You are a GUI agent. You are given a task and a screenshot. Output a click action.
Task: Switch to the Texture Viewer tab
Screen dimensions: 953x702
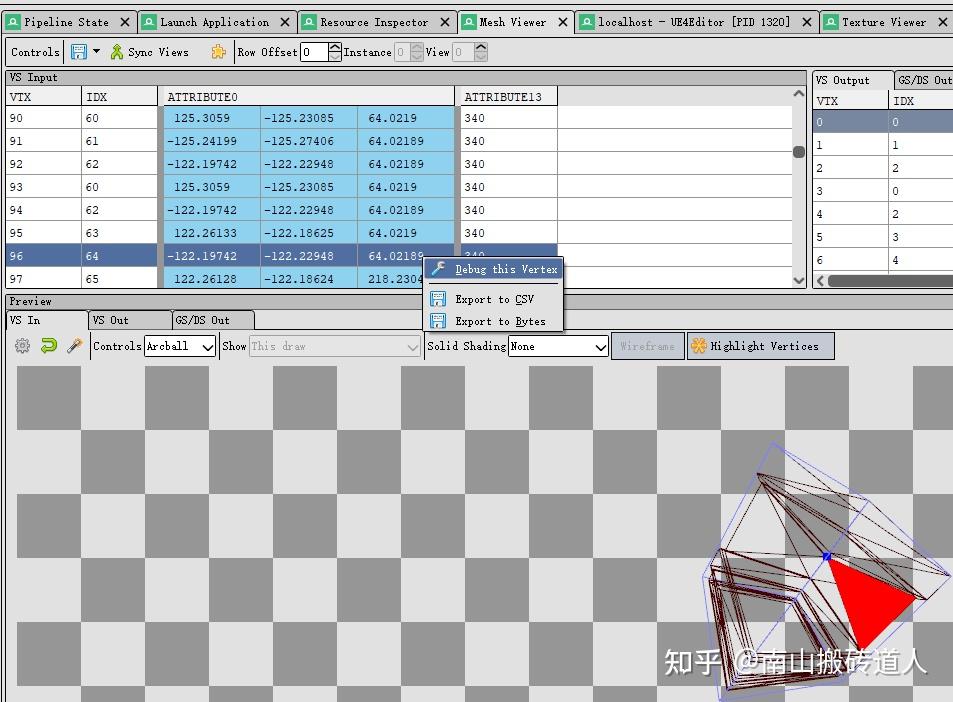coord(884,20)
